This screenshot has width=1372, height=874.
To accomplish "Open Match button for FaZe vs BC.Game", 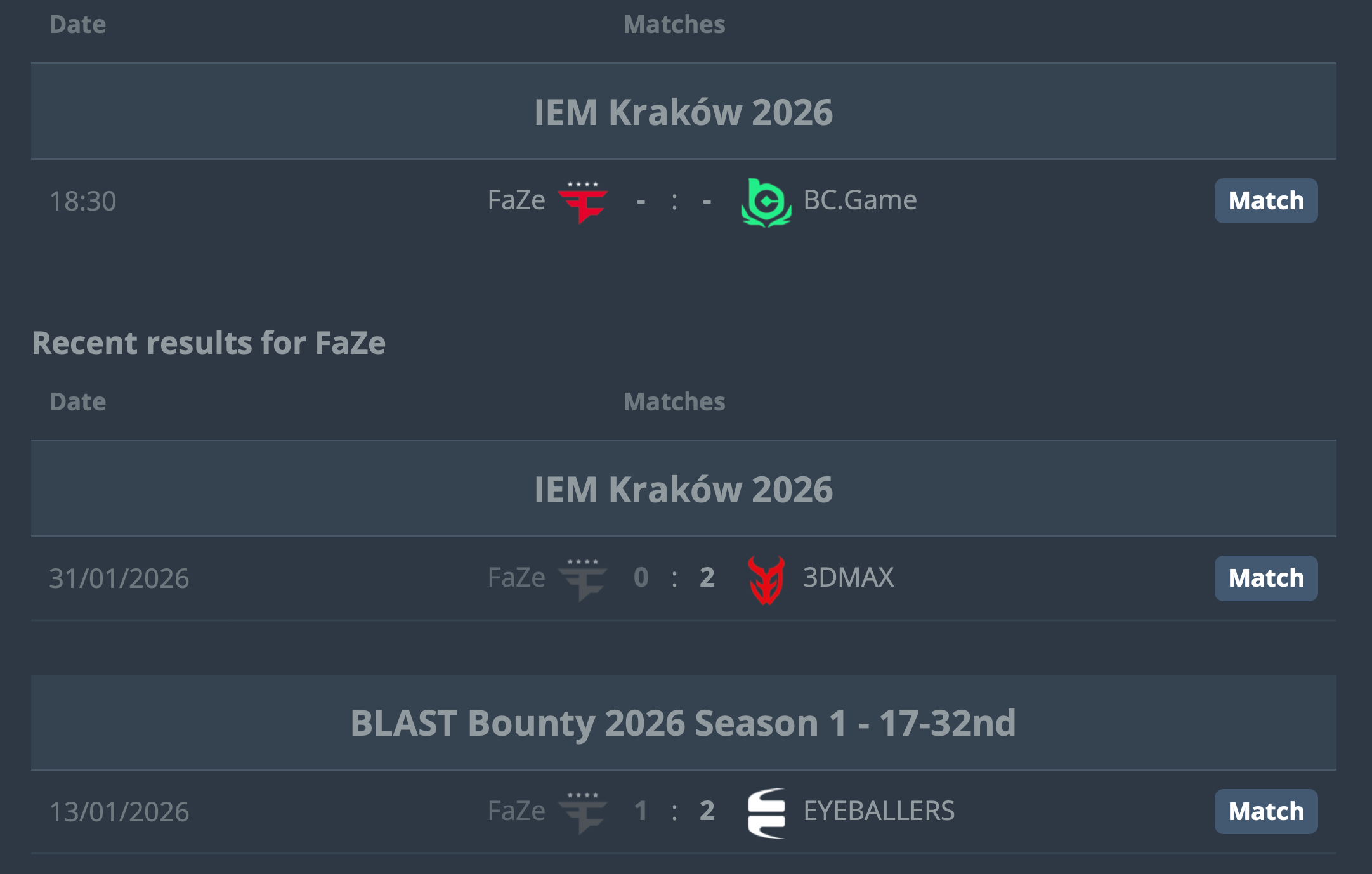I will pos(1265,201).
